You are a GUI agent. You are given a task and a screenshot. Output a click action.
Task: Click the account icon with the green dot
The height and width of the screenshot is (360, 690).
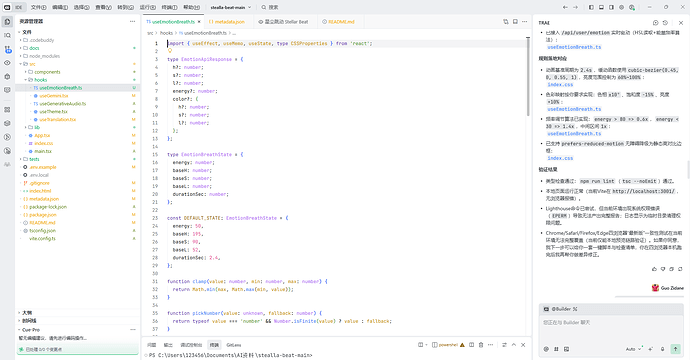pos(631,7)
